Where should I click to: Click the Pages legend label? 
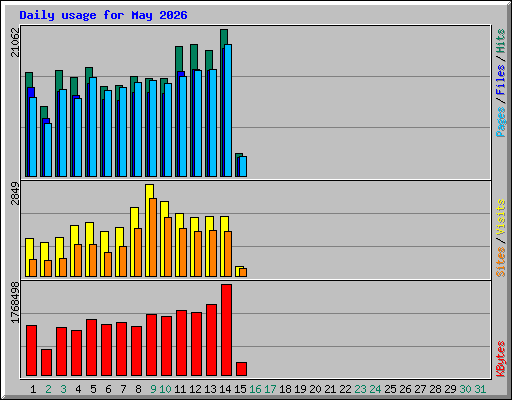(501, 122)
